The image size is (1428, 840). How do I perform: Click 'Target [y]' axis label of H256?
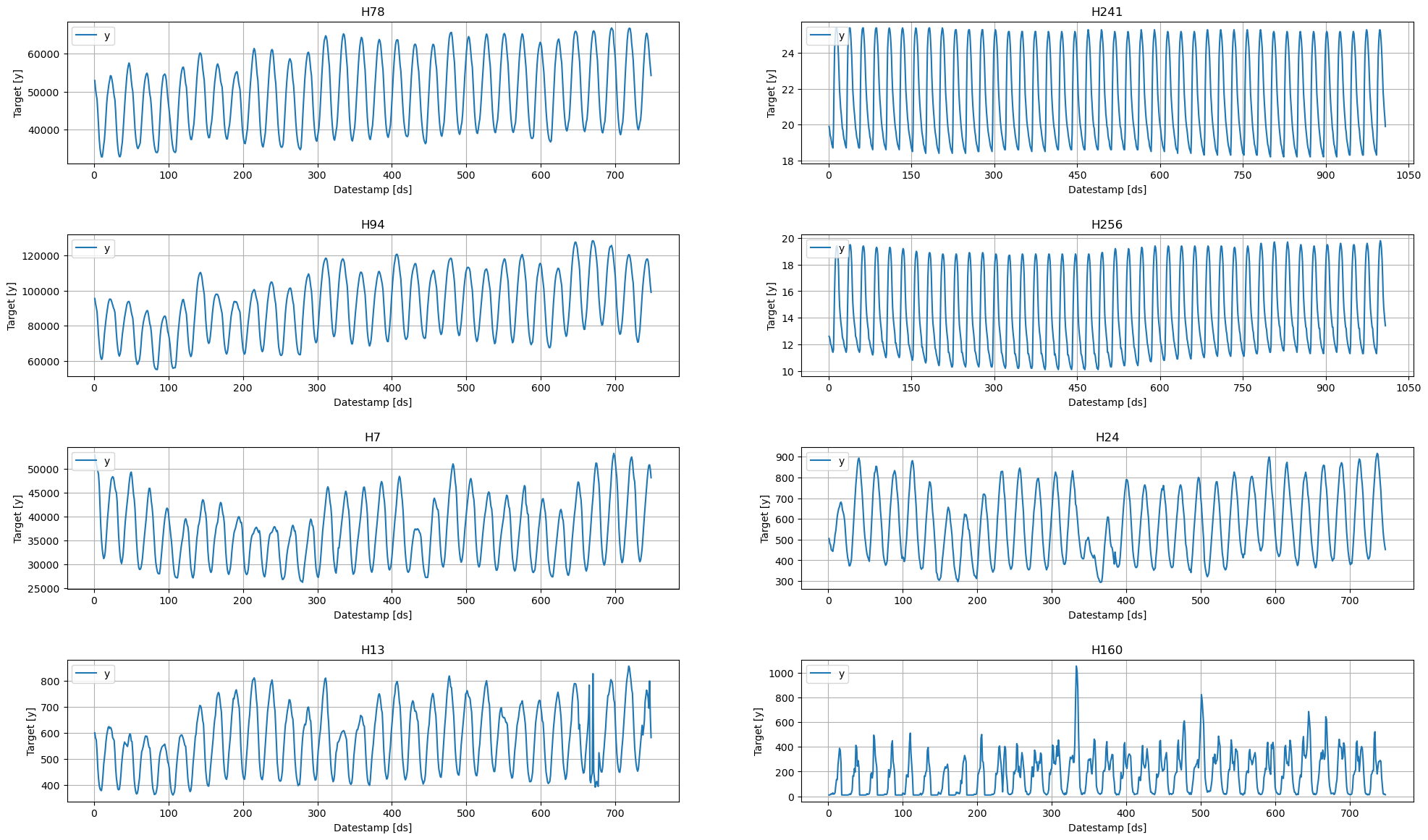[772, 306]
